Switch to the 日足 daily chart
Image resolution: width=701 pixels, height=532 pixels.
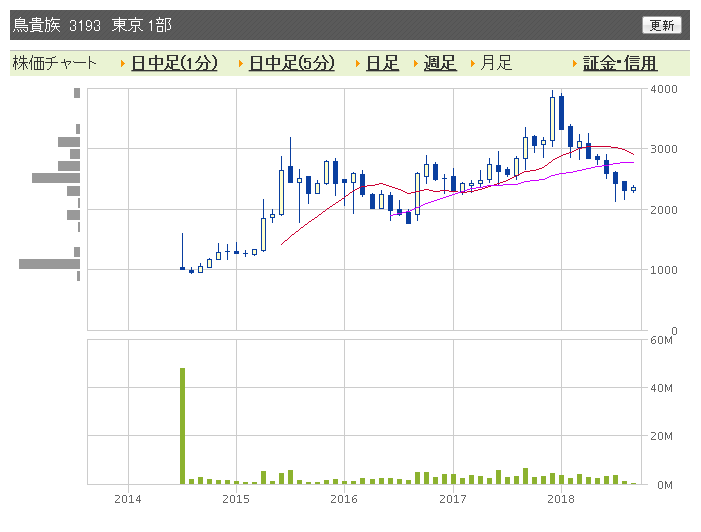click(x=382, y=63)
